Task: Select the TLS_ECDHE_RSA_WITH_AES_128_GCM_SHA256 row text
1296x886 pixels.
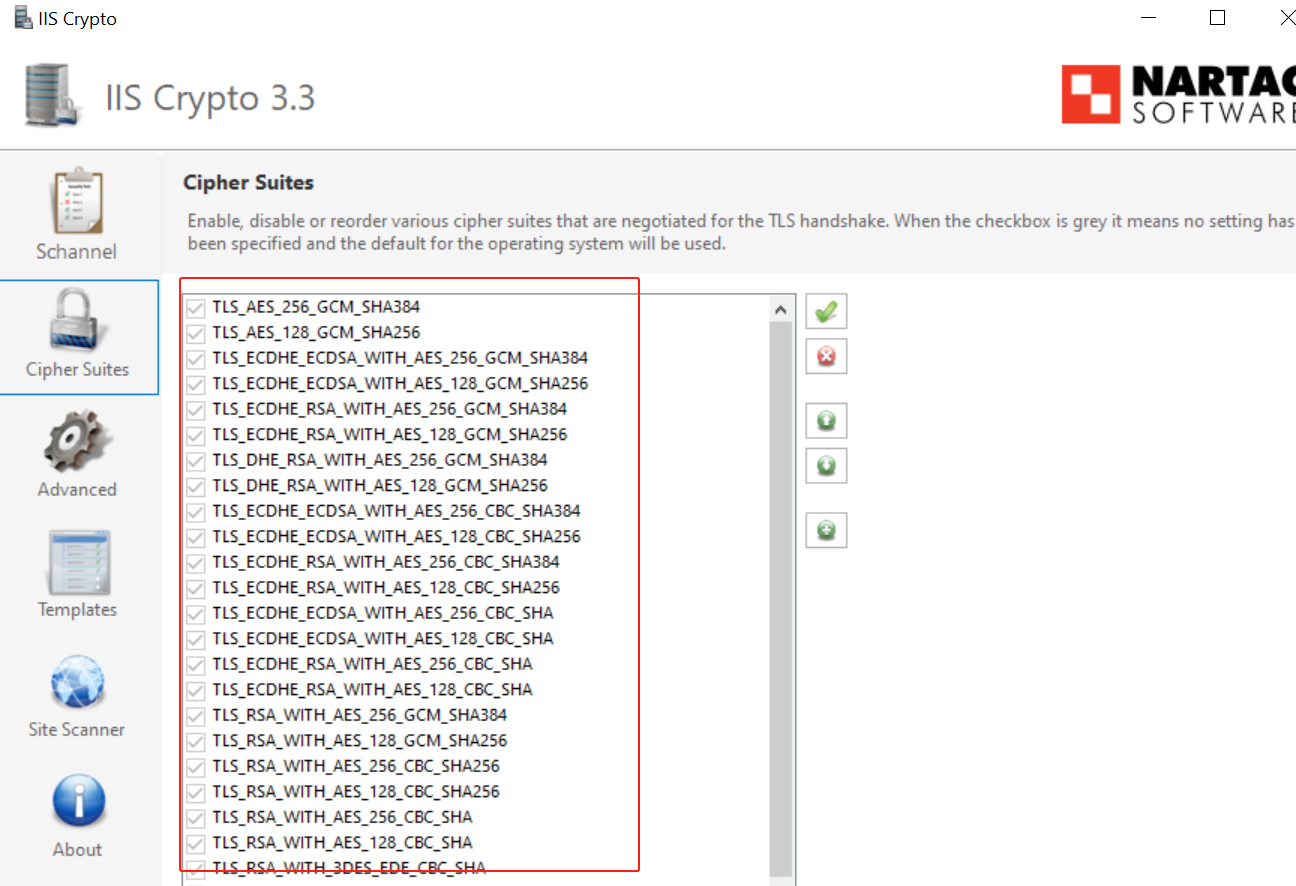Action: pos(389,434)
